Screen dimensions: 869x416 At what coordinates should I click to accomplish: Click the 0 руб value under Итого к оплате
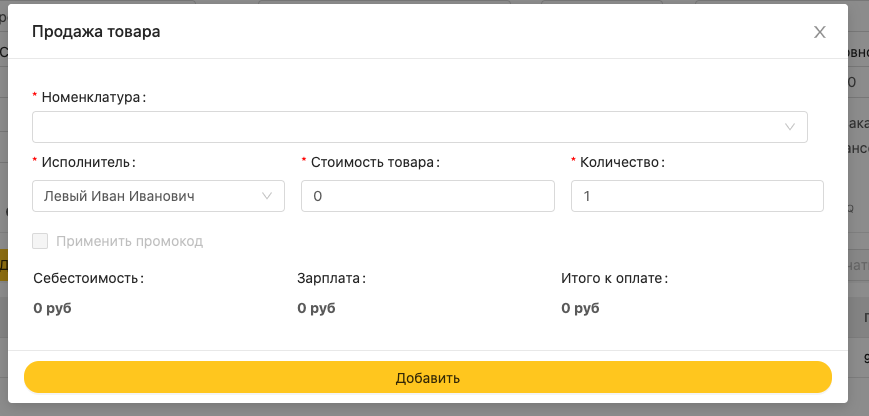(580, 308)
